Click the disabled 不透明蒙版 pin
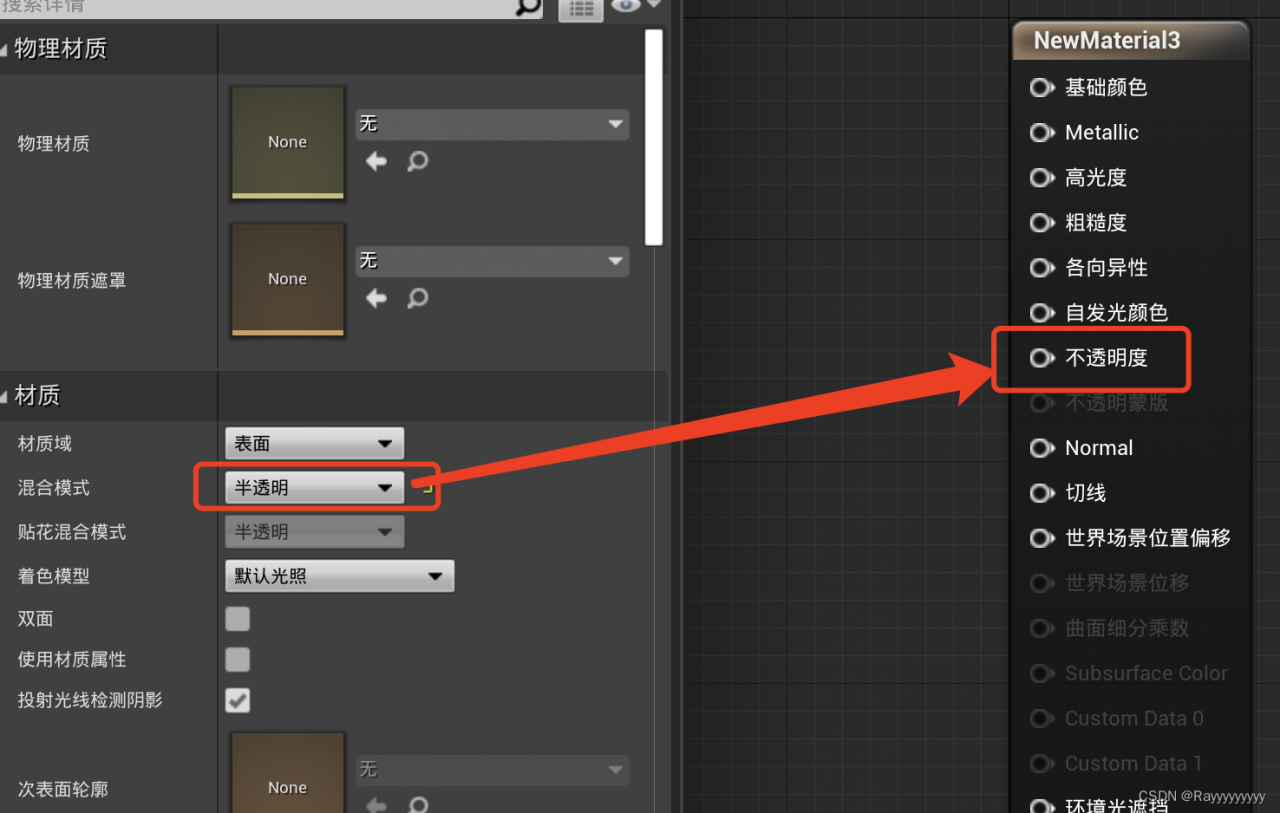This screenshot has width=1280, height=813. pyautogui.click(x=1042, y=403)
